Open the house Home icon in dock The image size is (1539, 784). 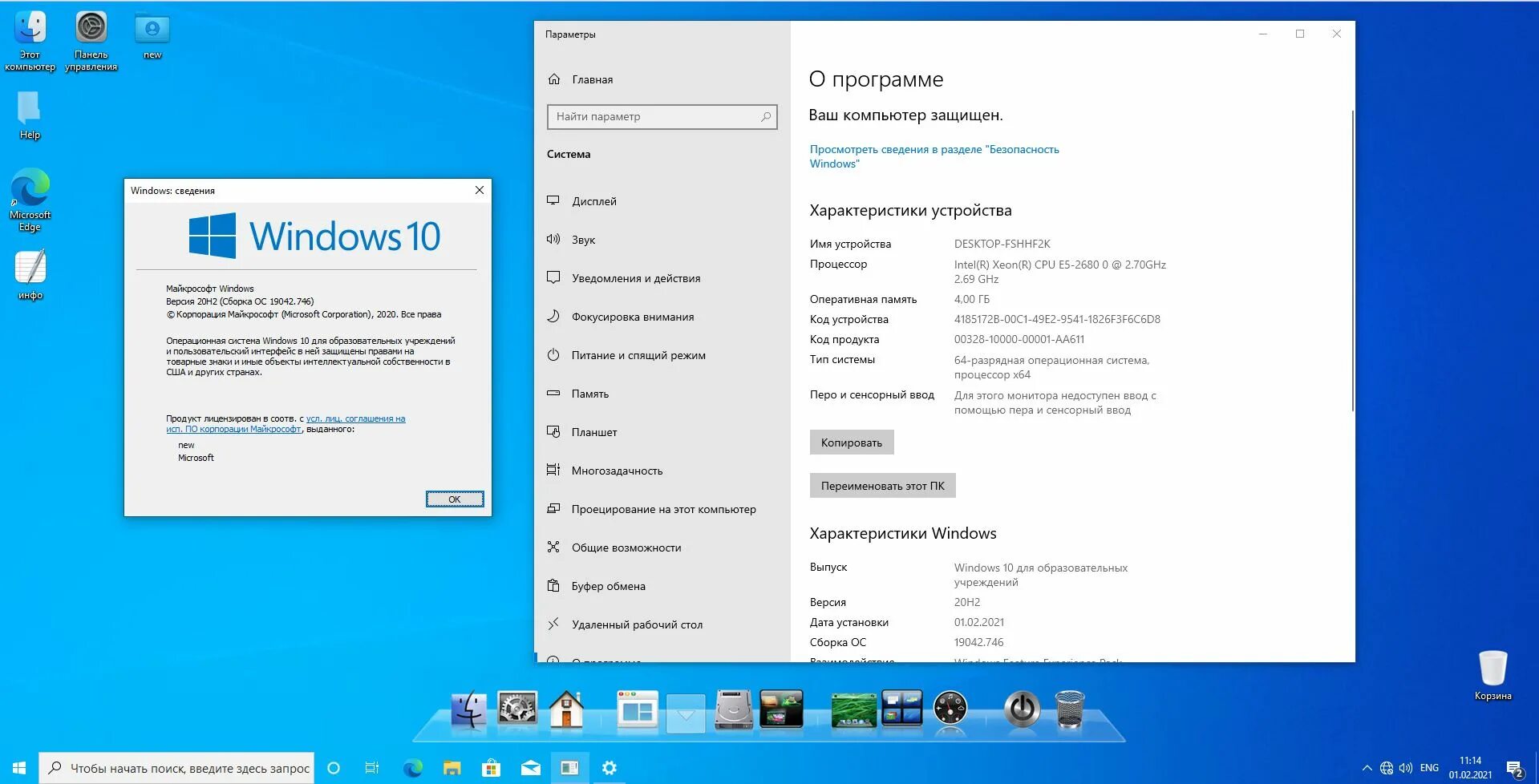(x=566, y=709)
